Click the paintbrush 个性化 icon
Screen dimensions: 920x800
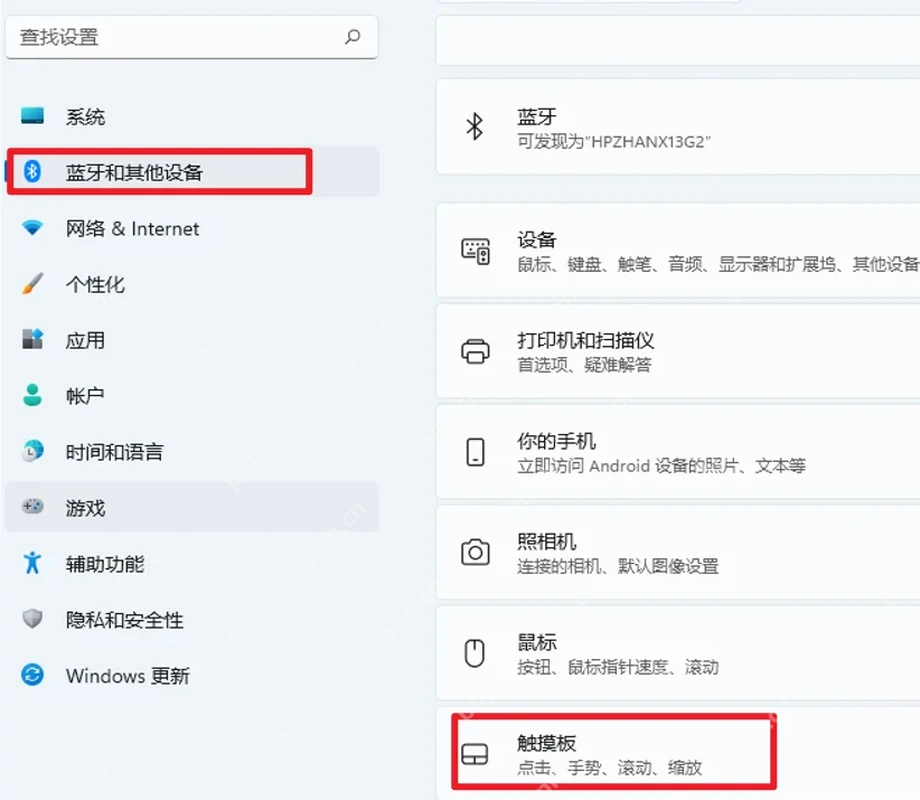32,283
